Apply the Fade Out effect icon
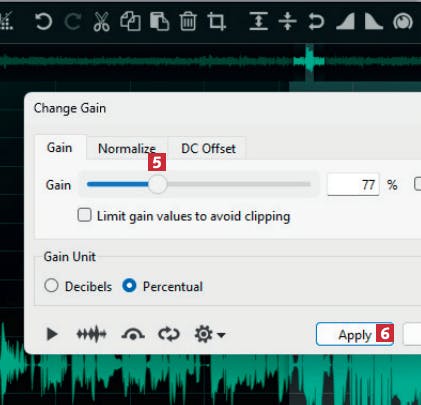 coord(374,22)
